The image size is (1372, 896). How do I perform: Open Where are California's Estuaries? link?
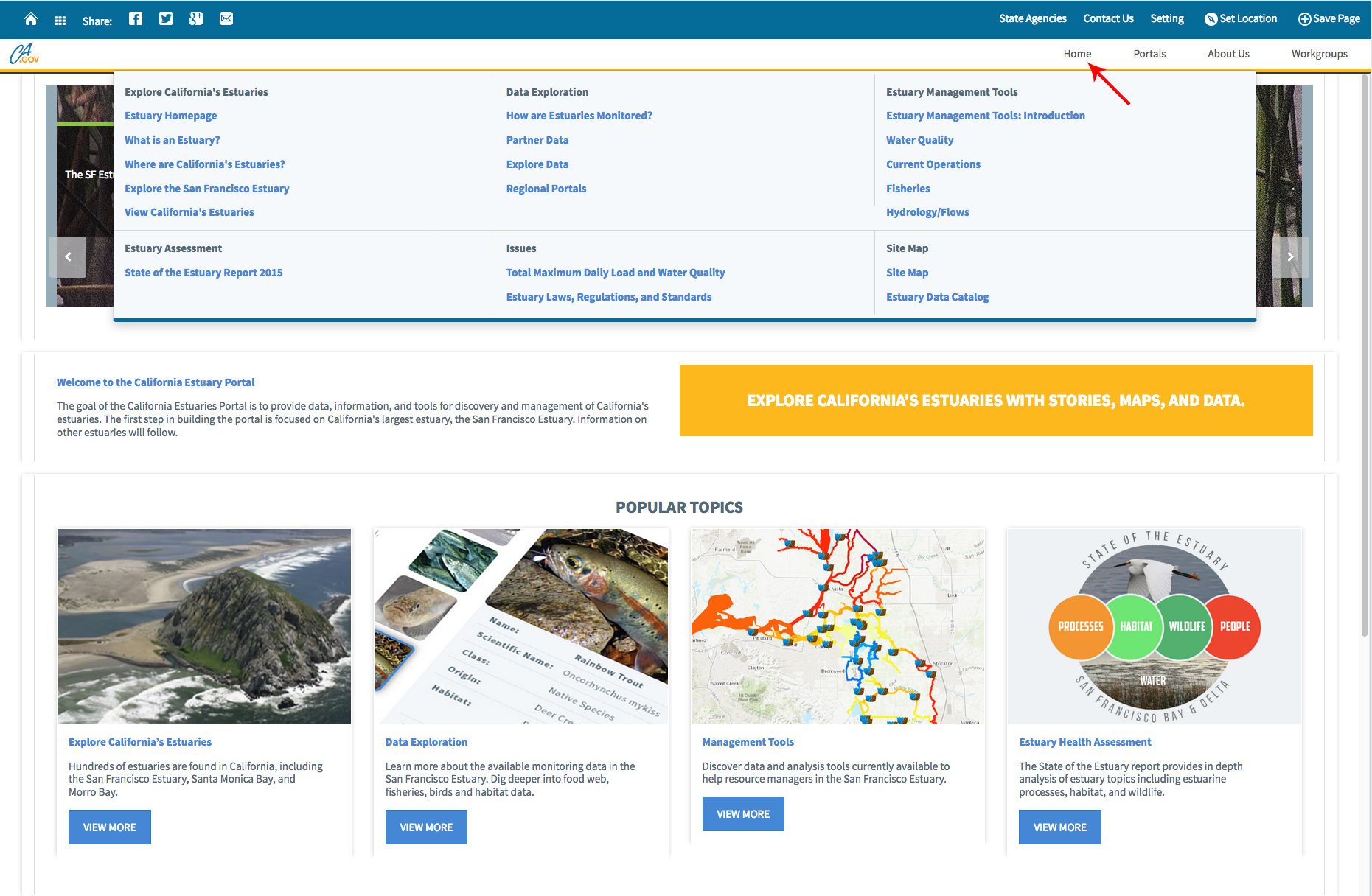pyautogui.click(x=204, y=164)
